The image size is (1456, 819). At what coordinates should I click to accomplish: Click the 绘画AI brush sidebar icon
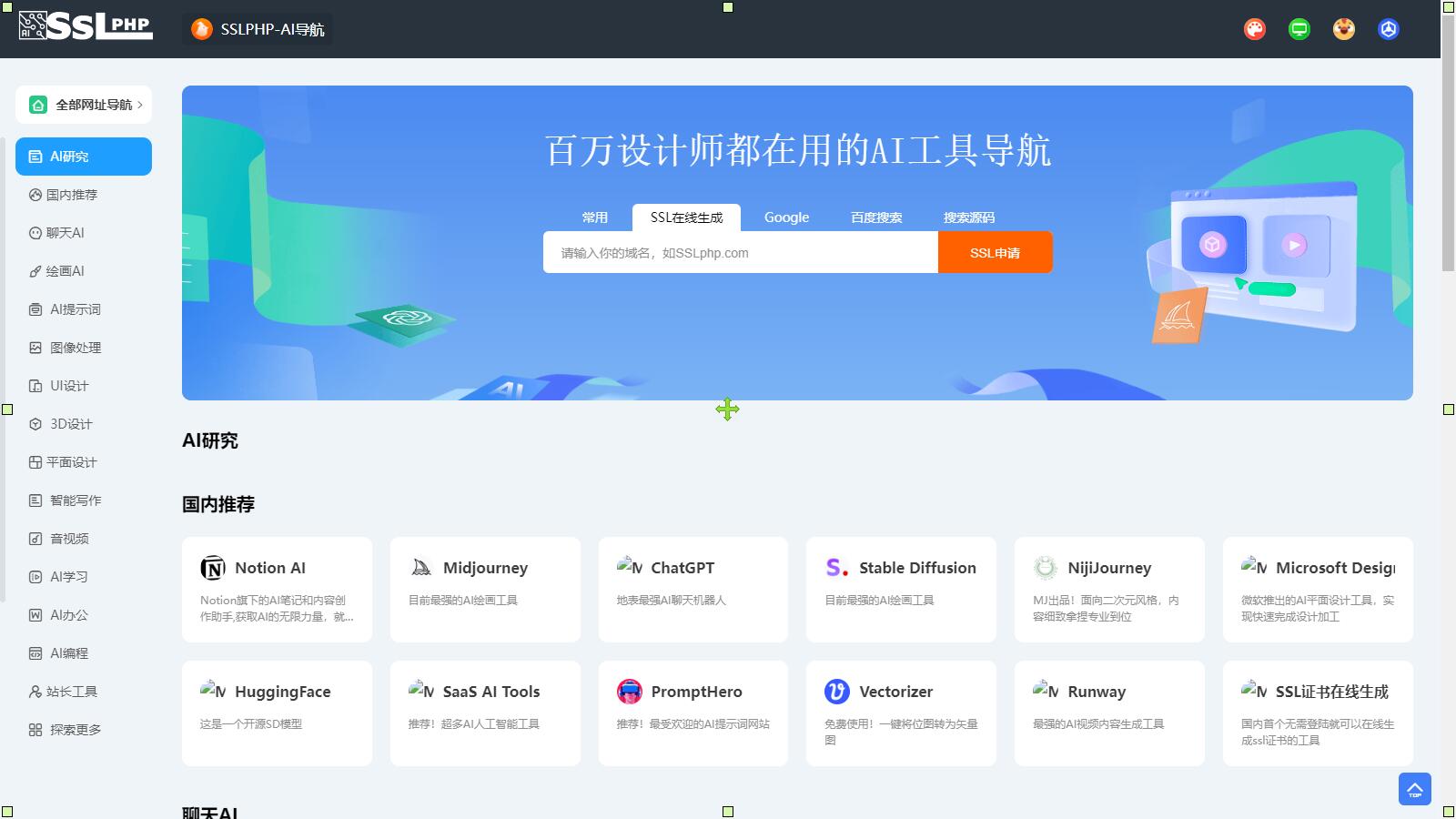[x=35, y=271]
